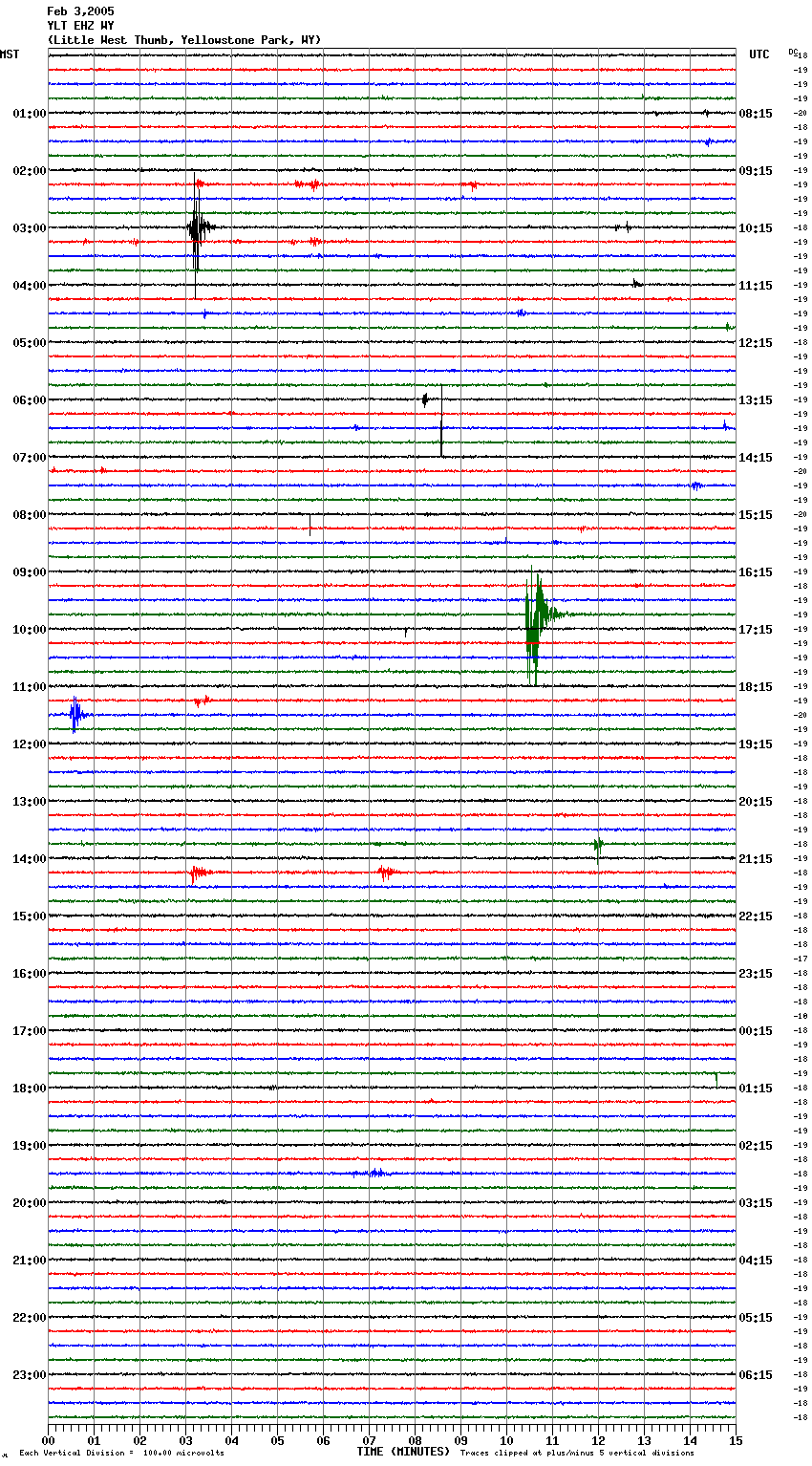This screenshot has height=1466, width=812.
Task: Select the 23:00 MST time label
Action: (x=30, y=1375)
